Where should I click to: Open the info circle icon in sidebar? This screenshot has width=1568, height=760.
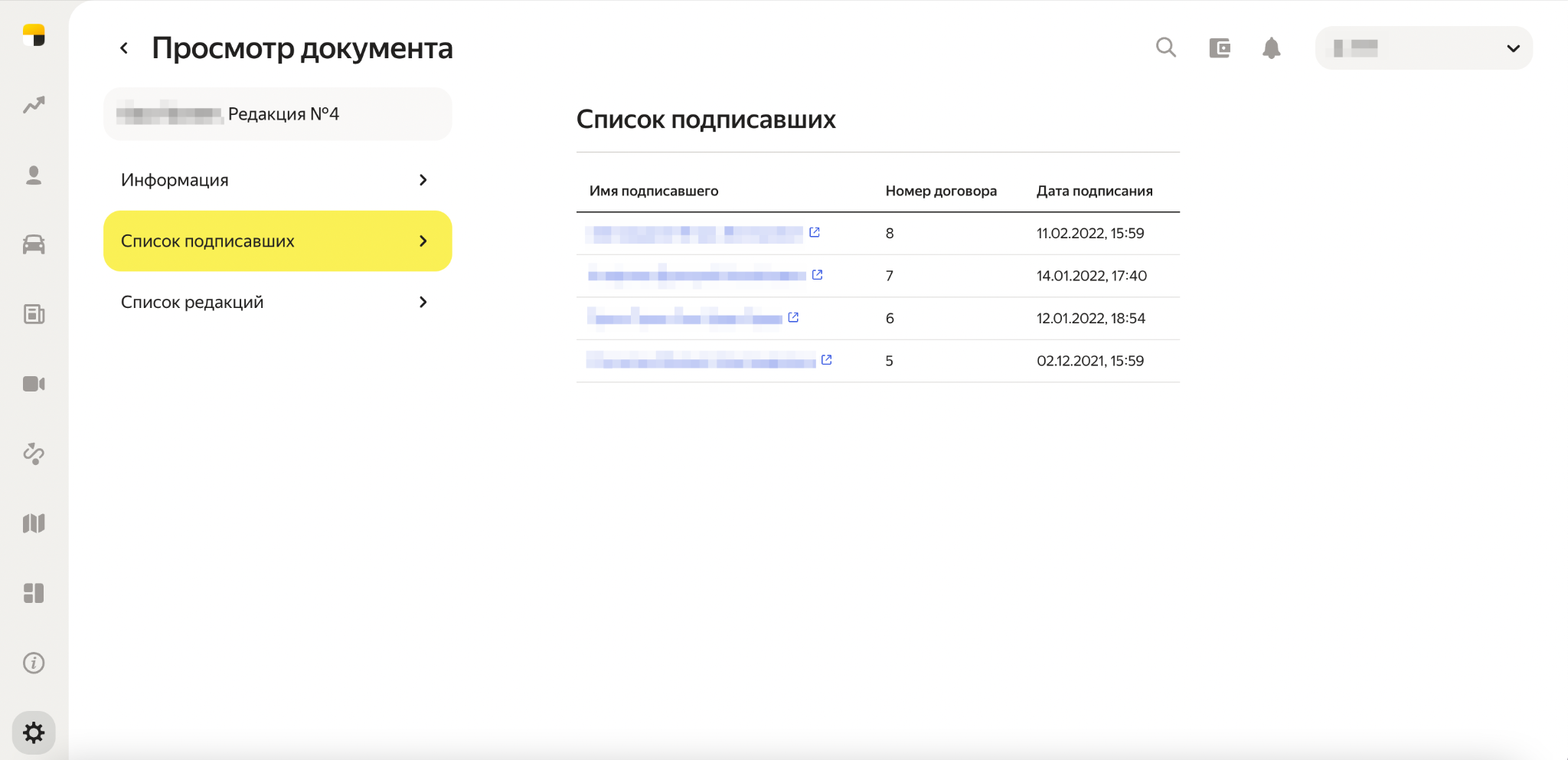(x=34, y=663)
